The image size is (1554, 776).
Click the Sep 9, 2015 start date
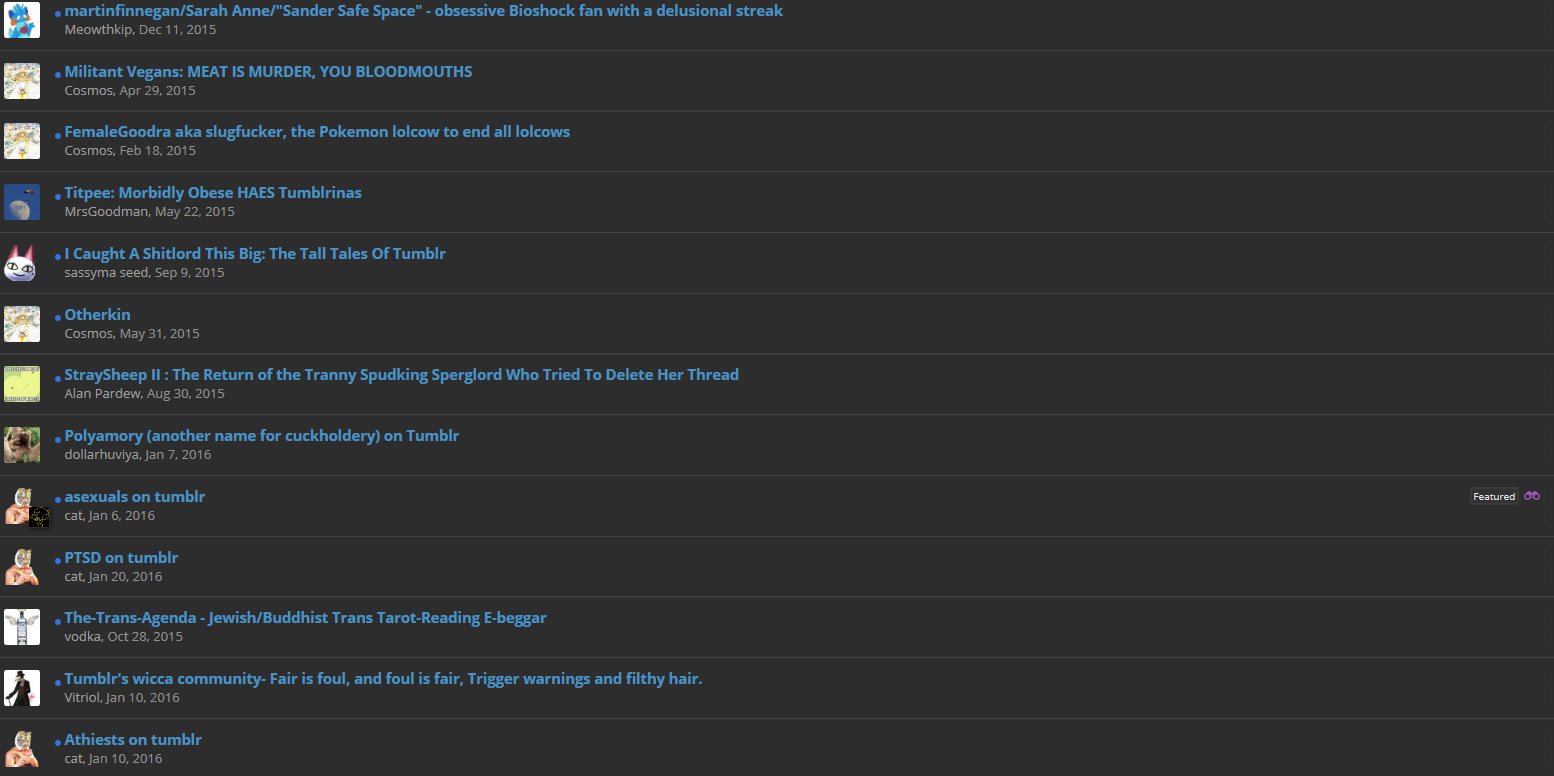[190, 273]
